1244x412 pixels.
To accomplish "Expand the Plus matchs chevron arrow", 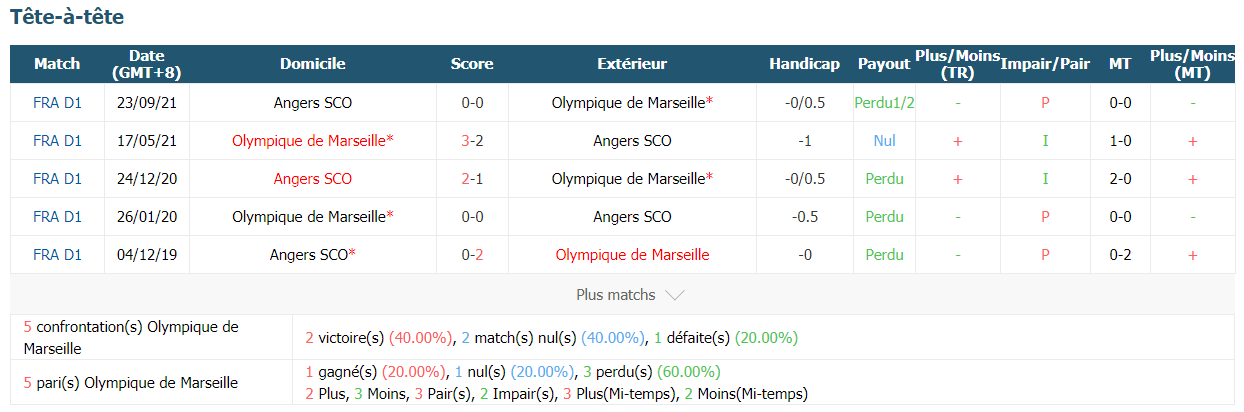I will [674, 295].
